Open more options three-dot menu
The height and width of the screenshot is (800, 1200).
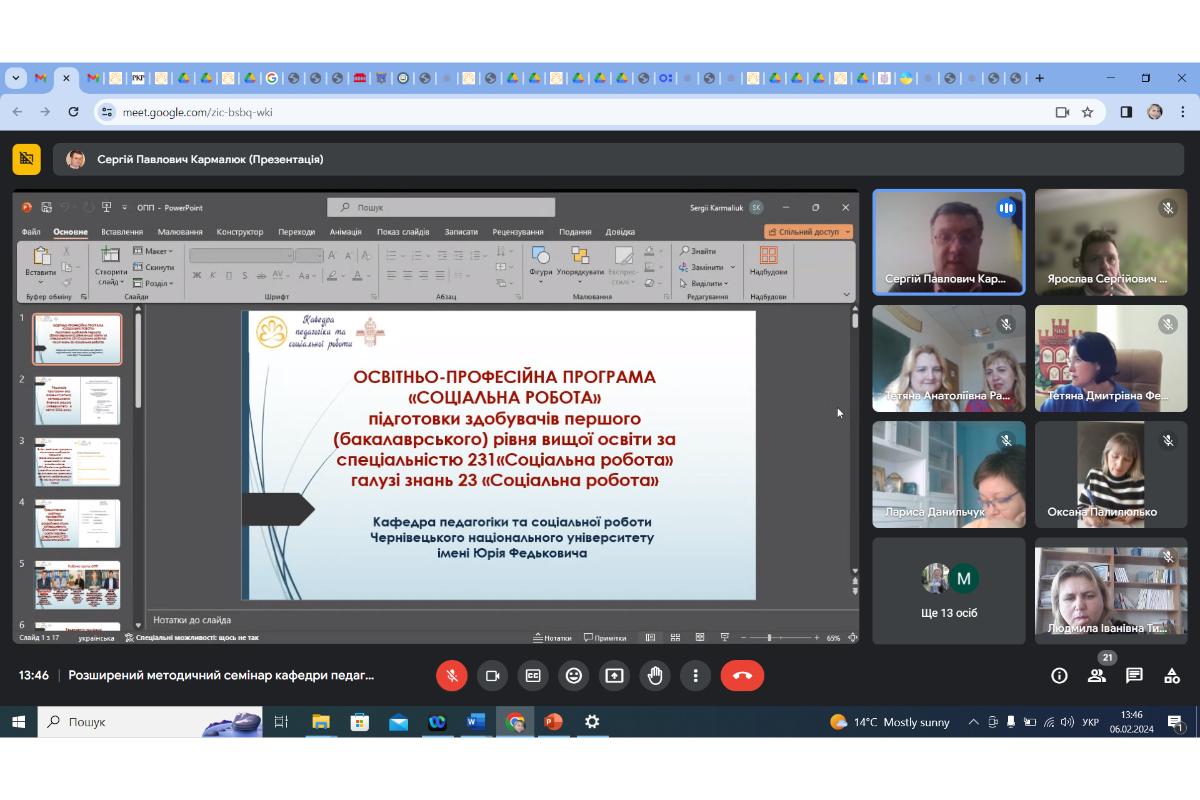[x=696, y=676]
